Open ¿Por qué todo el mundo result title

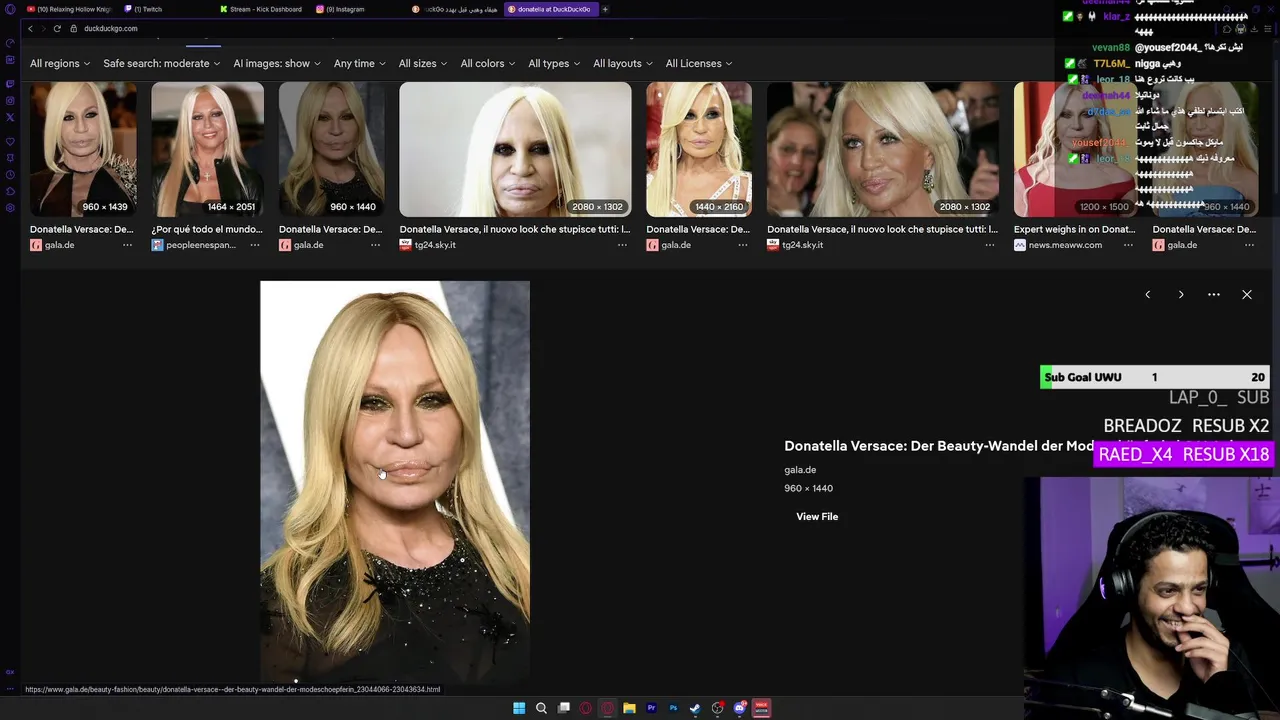(207, 229)
